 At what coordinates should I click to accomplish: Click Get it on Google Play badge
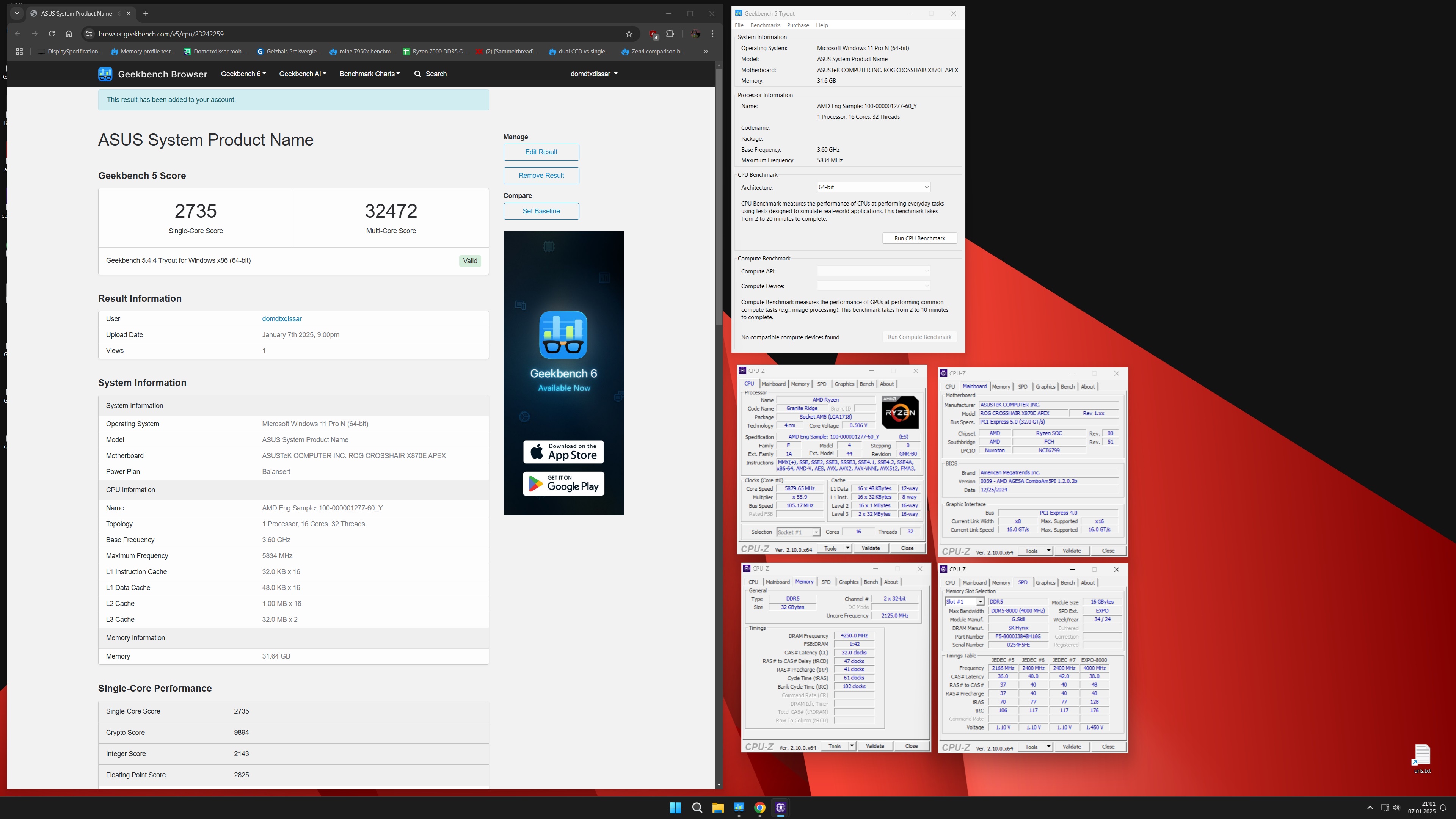tap(563, 484)
